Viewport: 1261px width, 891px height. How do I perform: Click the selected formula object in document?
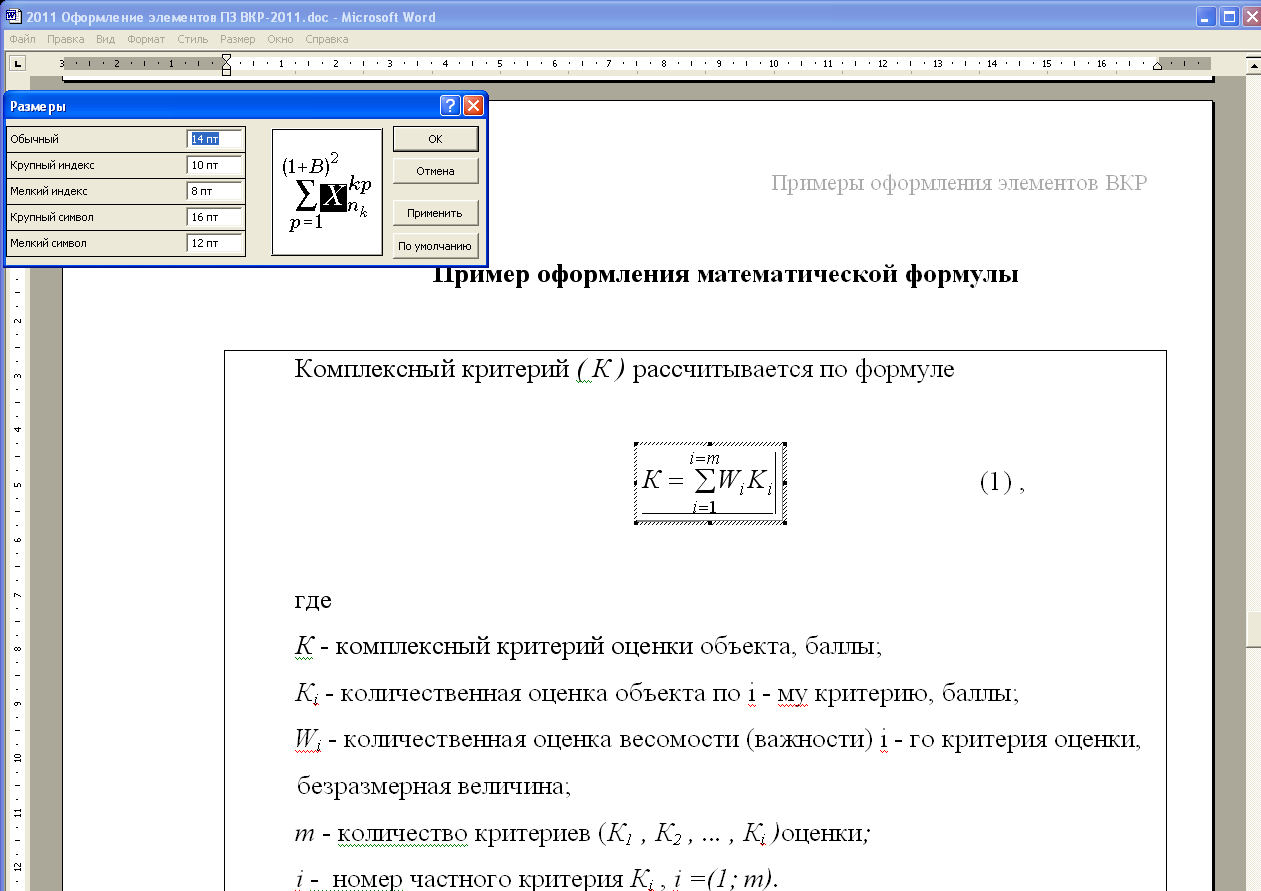point(711,483)
